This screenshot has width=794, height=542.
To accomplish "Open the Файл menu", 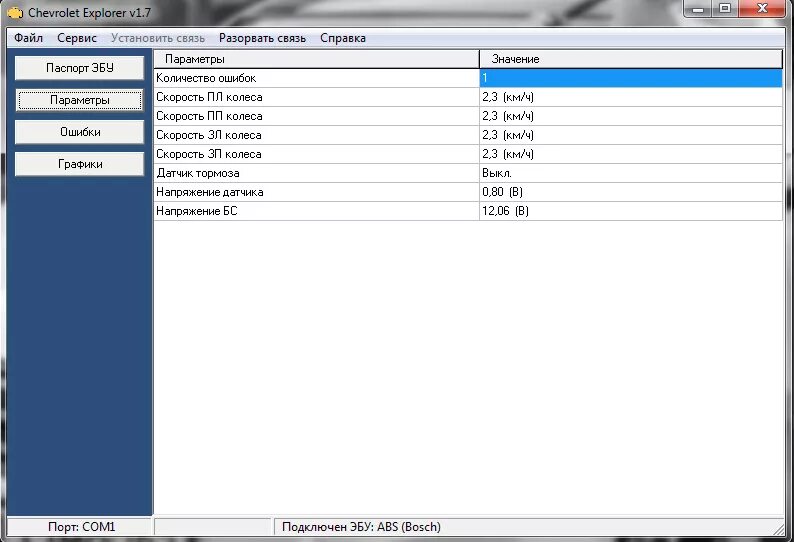I will pyautogui.click(x=28, y=38).
